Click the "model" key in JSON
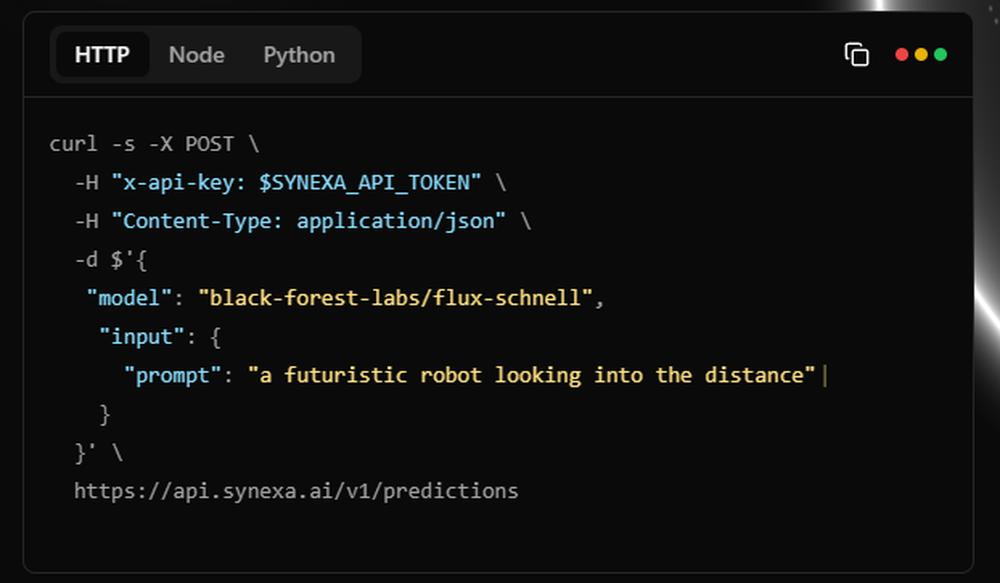The height and width of the screenshot is (583, 1000). tap(129, 297)
